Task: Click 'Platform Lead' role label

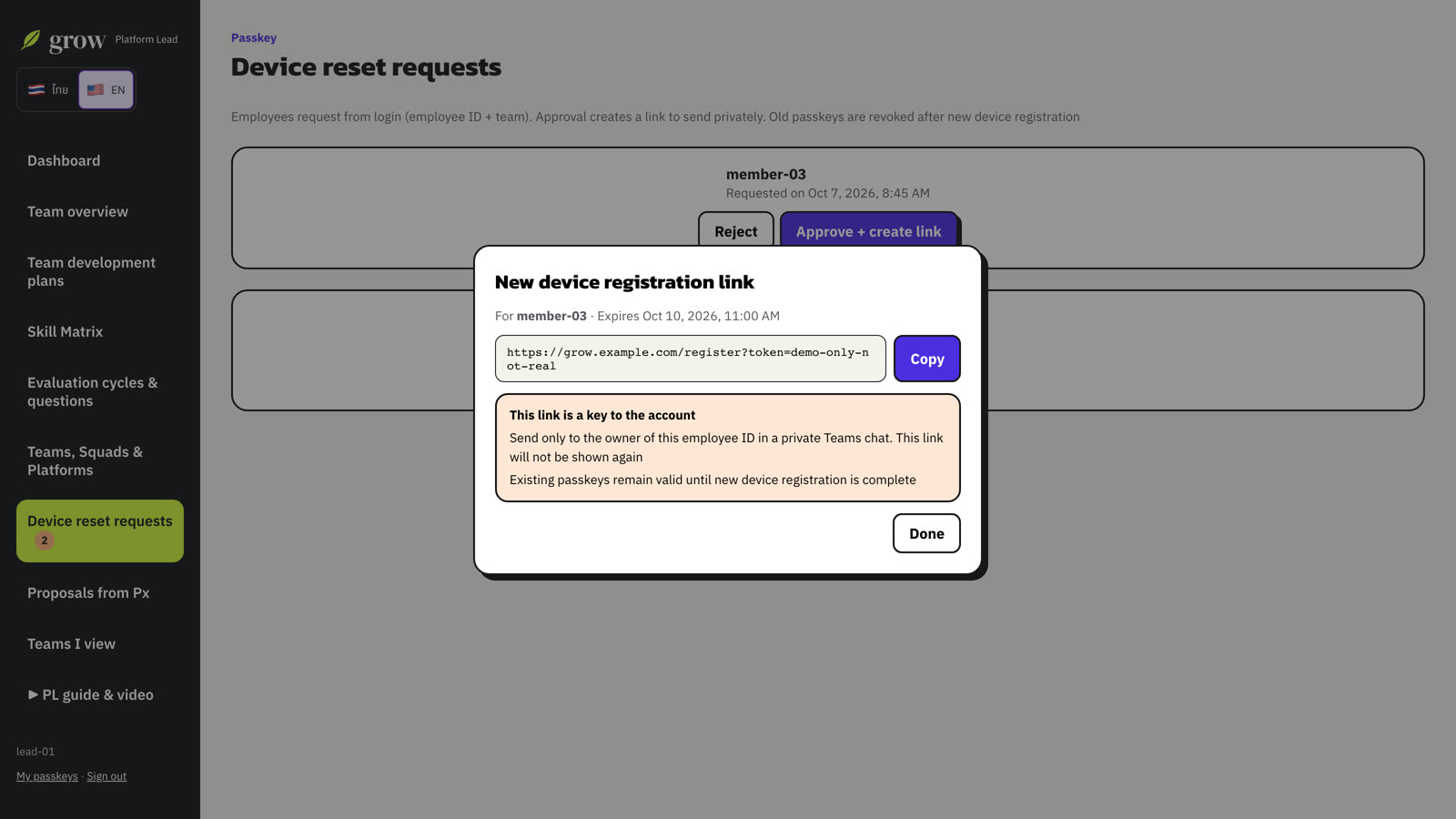Action: (x=147, y=39)
